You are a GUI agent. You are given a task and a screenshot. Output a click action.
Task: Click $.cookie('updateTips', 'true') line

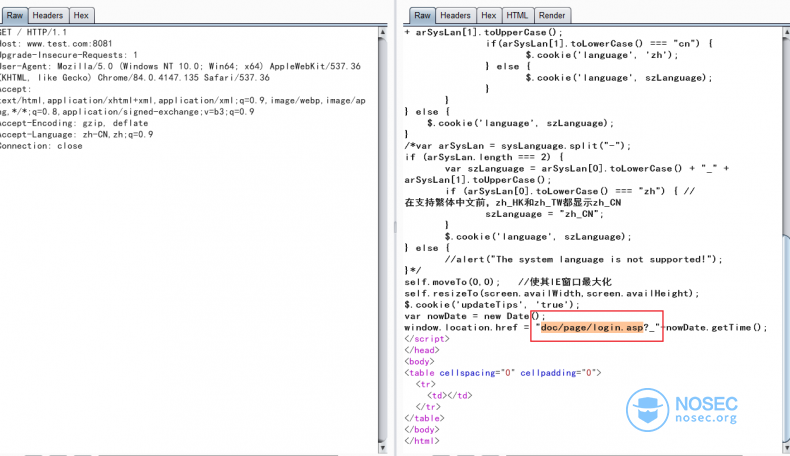(492, 305)
